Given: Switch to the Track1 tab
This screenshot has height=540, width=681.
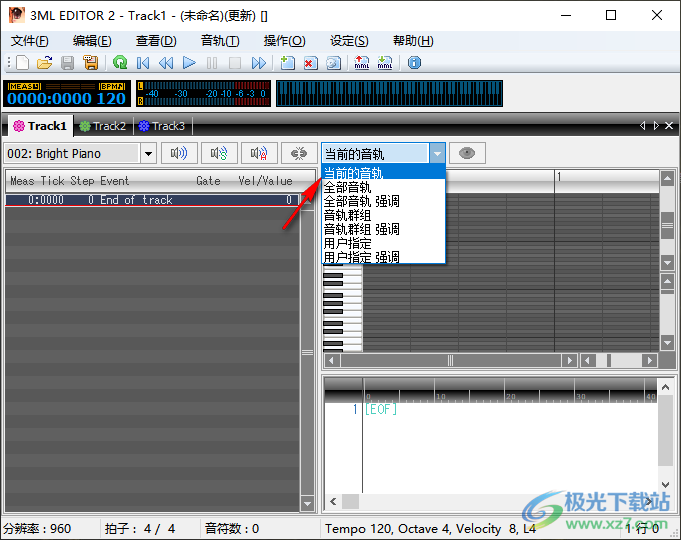Looking at the screenshot, I should click(40, 126).
